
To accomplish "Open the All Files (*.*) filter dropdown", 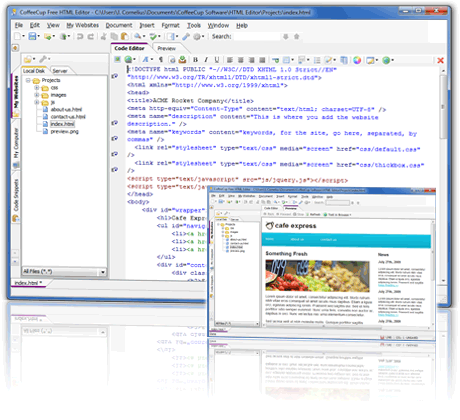I will click(103, 272).
